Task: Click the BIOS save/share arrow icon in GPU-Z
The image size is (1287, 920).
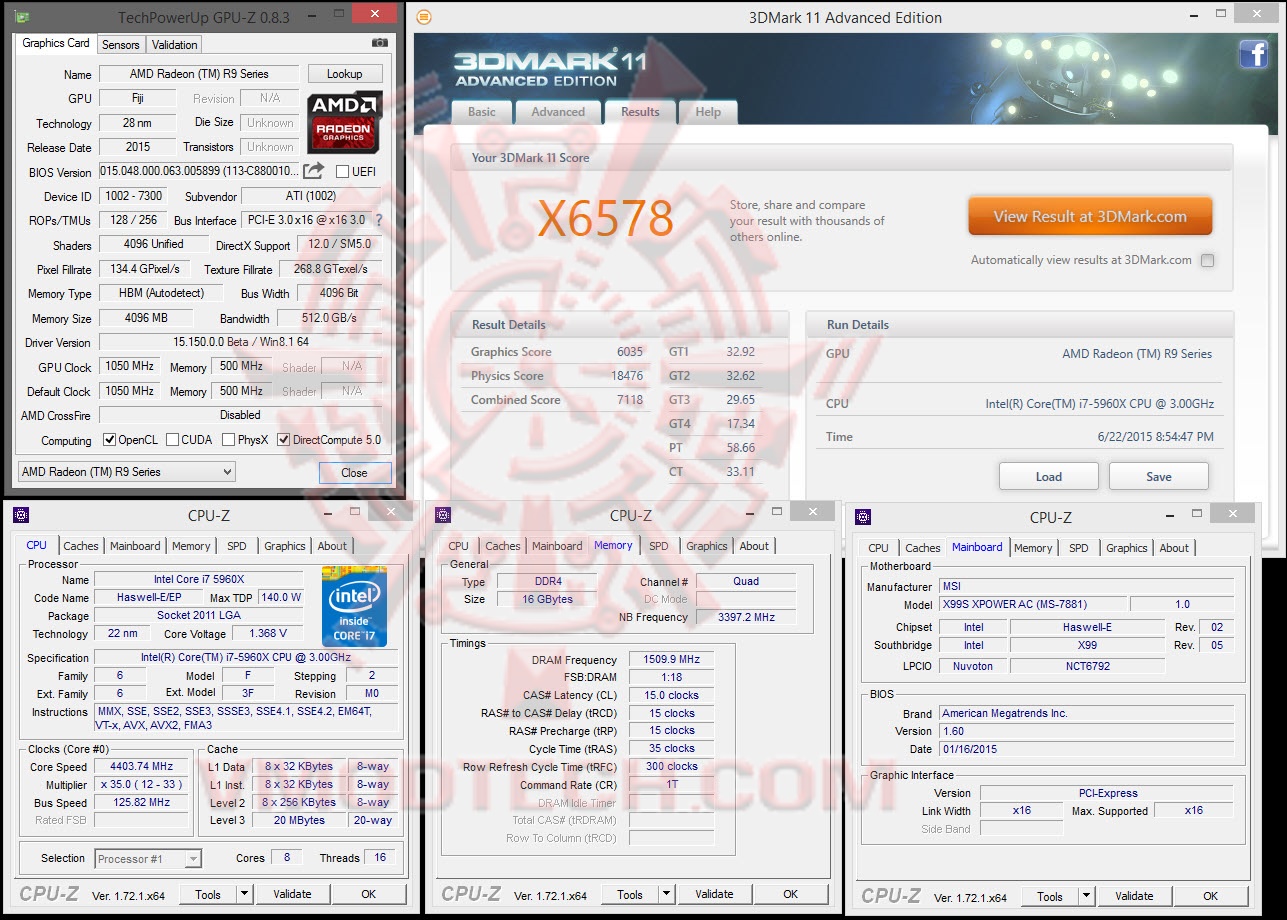Action: coord(313,171)
